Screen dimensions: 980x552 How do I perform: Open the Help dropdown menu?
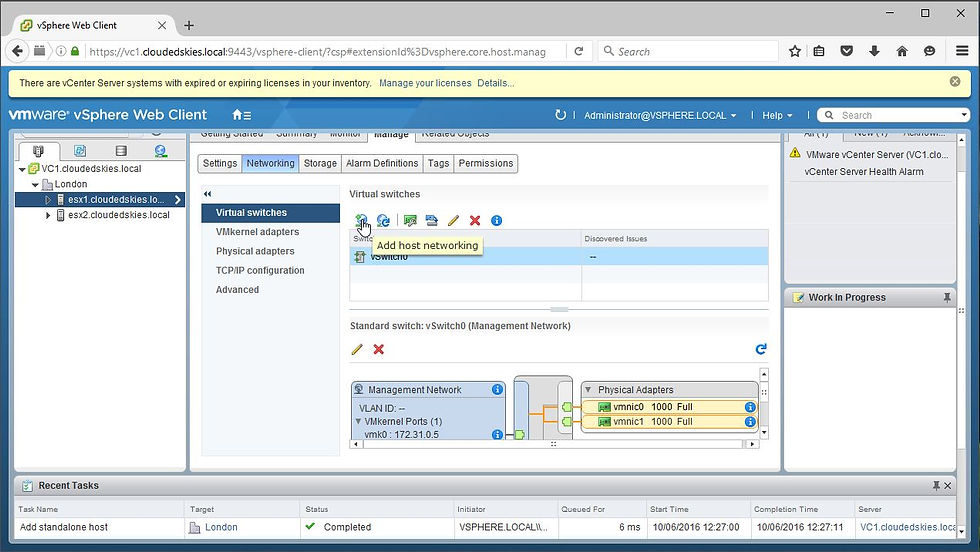(x=777, y=116)
